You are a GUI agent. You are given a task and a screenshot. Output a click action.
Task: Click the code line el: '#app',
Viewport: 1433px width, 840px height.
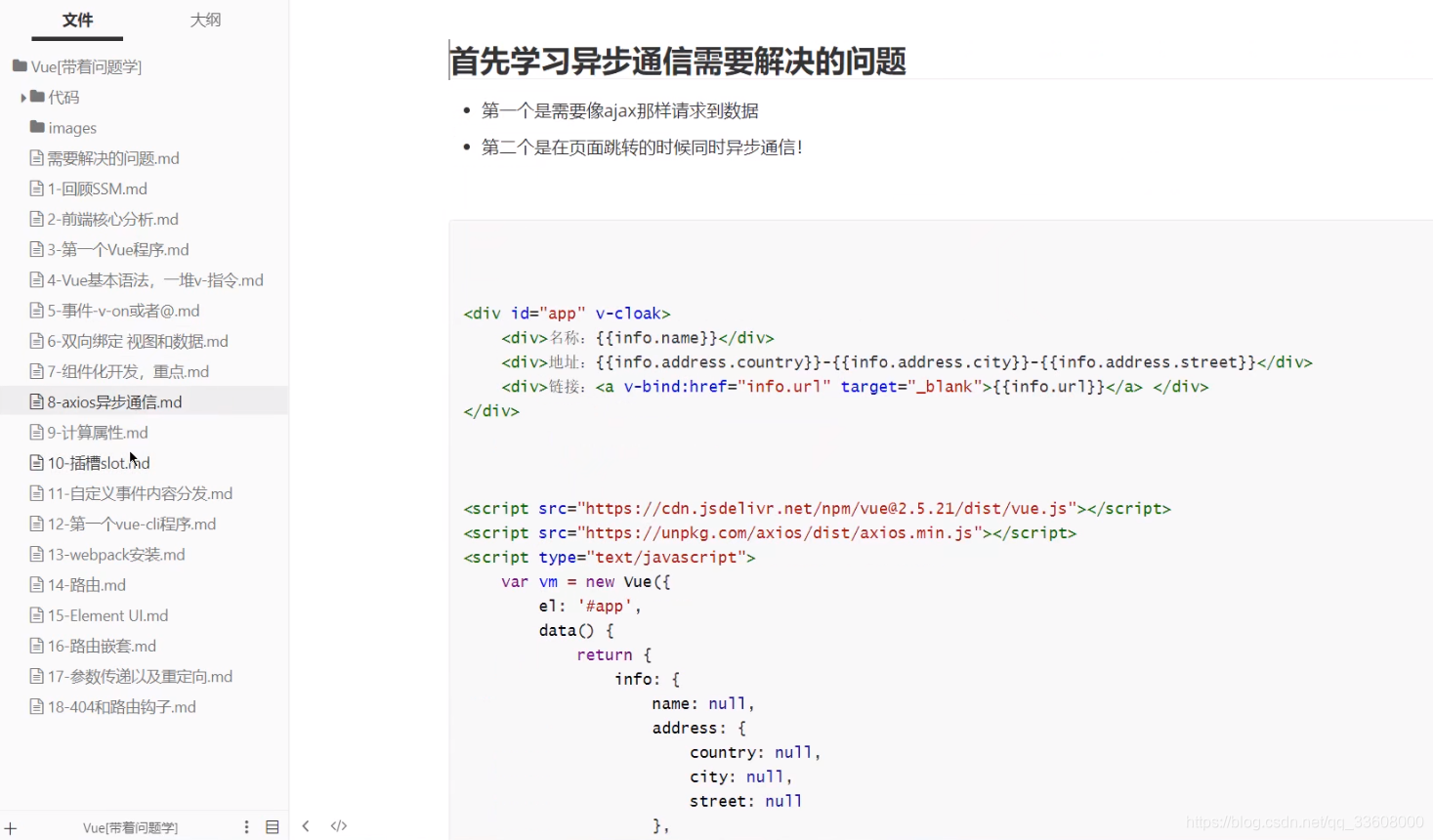pyautogui.click(x=590, y=607)
